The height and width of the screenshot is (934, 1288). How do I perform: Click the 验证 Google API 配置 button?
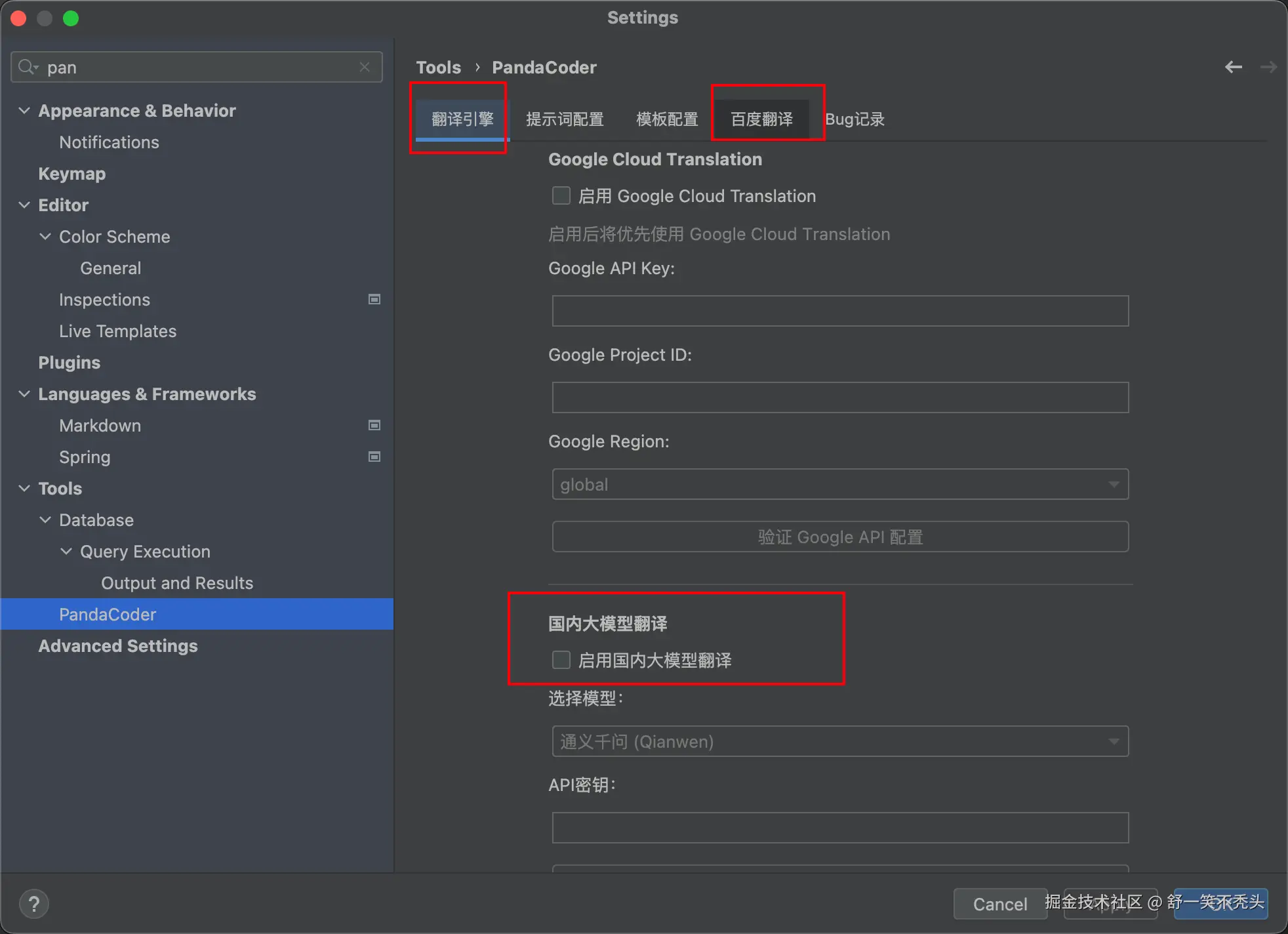(x=839, y=537)
